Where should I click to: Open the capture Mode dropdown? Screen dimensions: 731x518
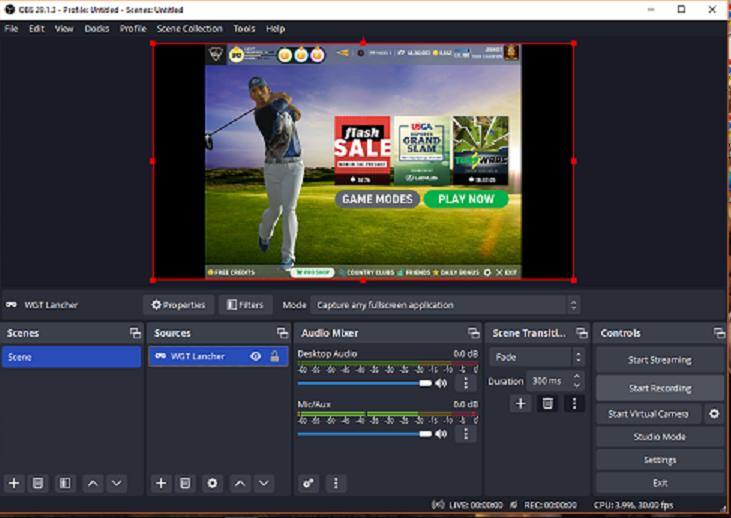pos(446,305)
